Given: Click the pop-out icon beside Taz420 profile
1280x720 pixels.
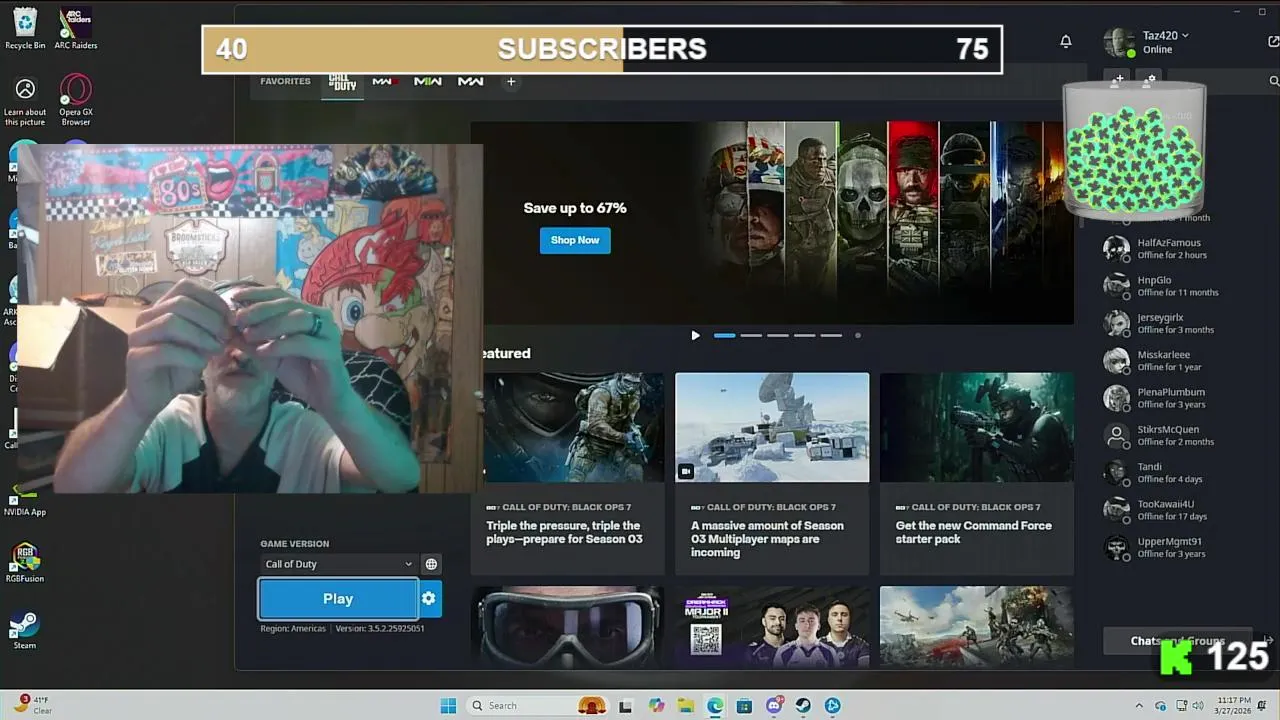Looking at the screenshot, I should [1273, 42].
